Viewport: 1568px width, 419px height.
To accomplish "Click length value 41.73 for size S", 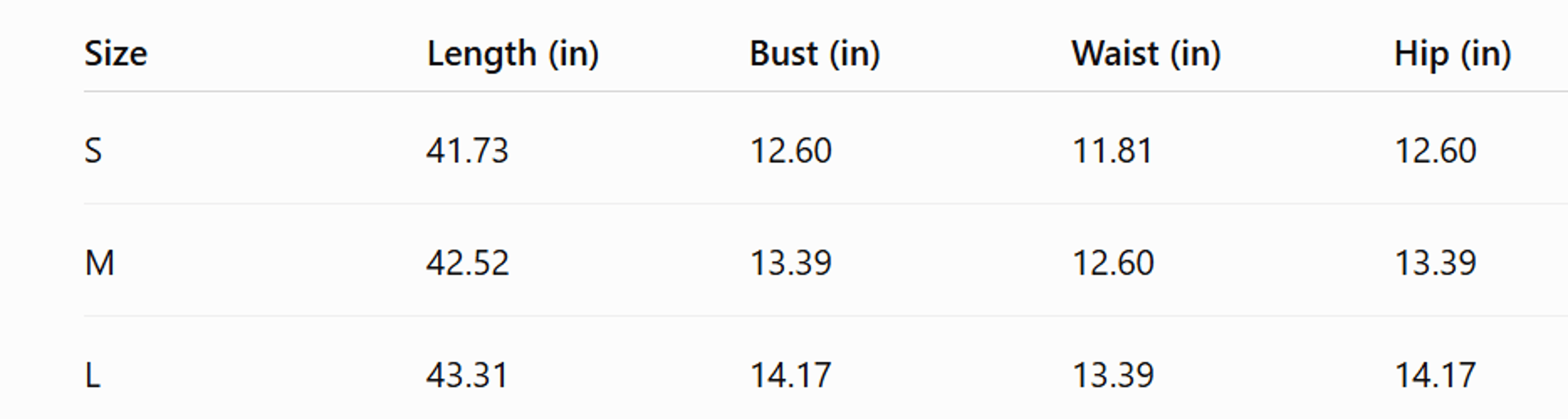I will tap(467, 150).
